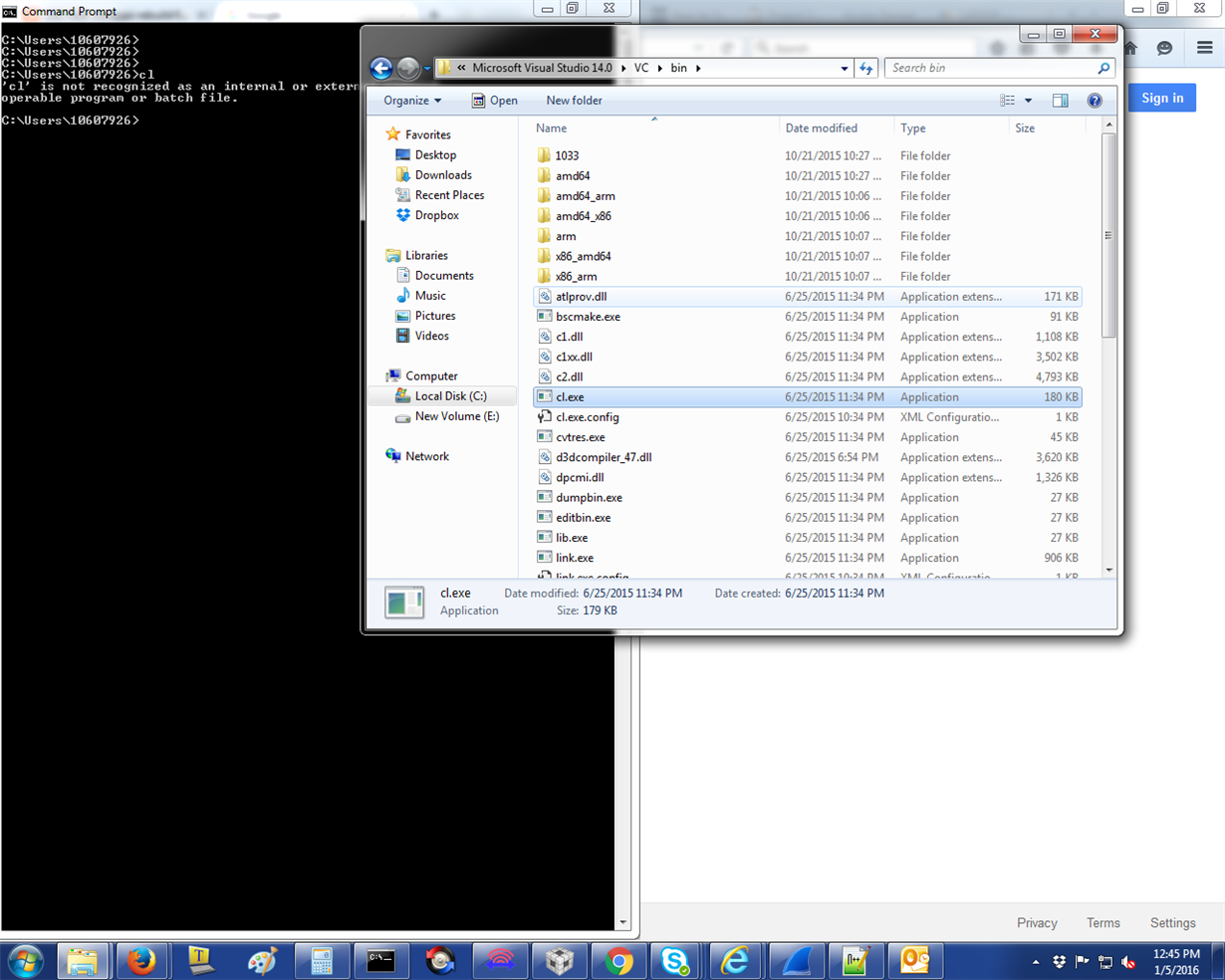1225x980 pixels.
Task: Open the recent locations dropdown arrow
Action: (x=427, y=69)
